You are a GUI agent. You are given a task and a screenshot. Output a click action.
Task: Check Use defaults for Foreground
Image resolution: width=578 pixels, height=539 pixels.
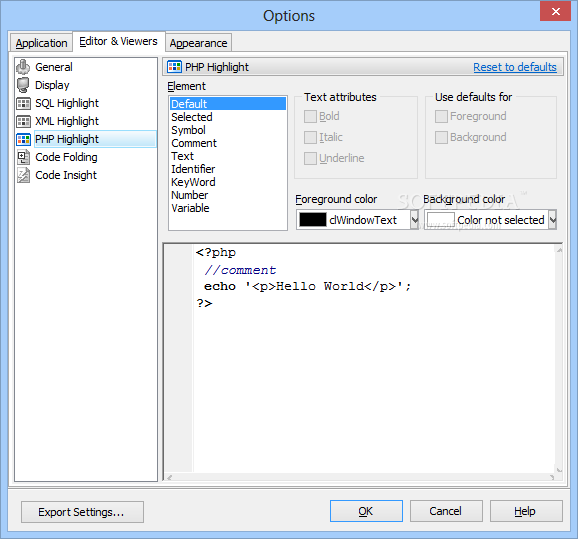(x=441, y=117)
